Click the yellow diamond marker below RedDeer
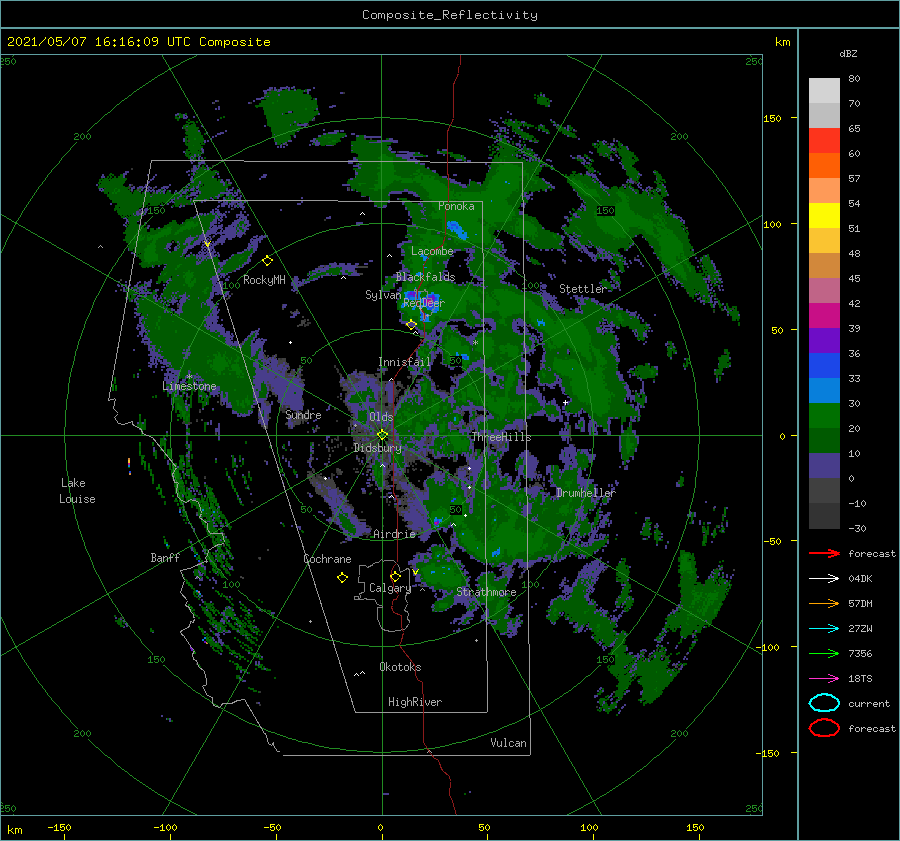 411,325
